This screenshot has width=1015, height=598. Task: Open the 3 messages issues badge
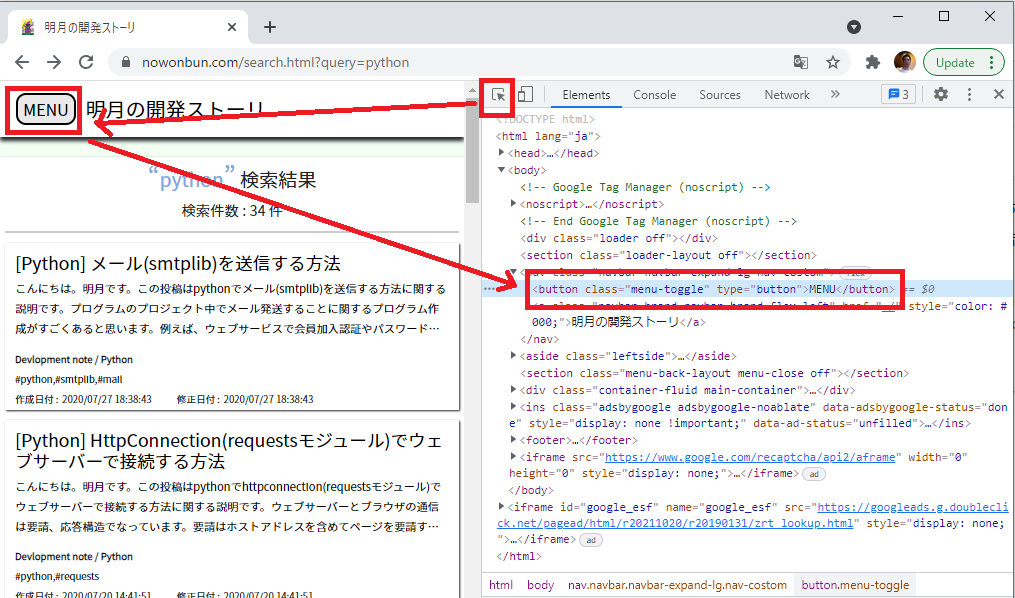tap(898, 94)
